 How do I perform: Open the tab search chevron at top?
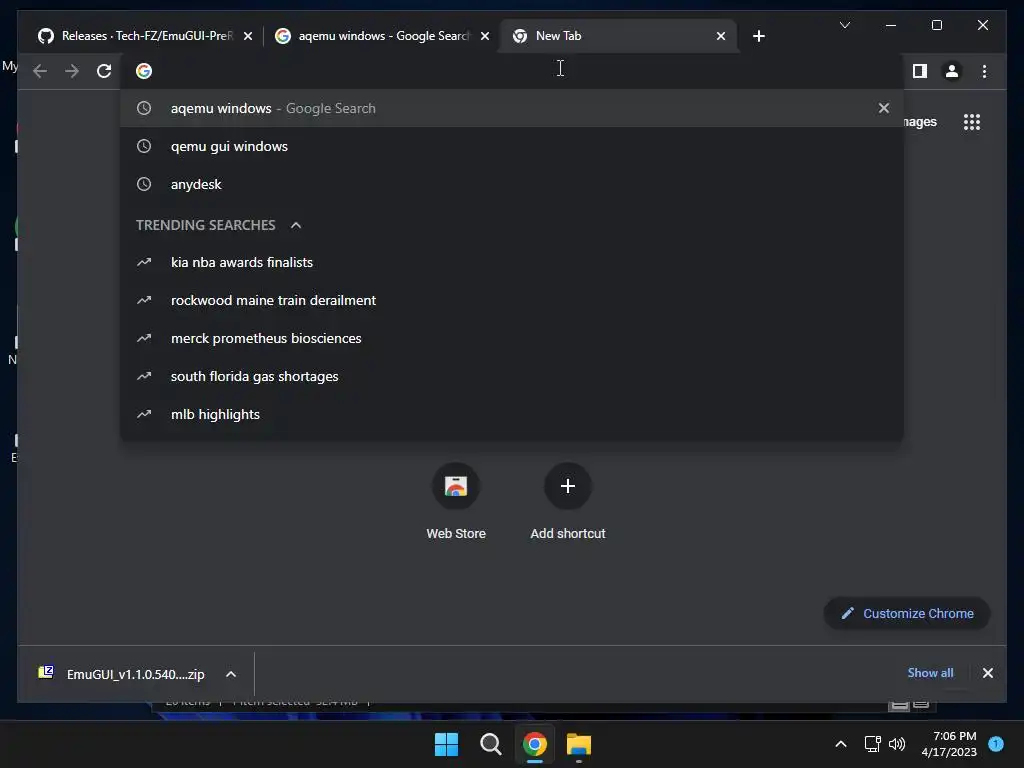pos(844,25)
